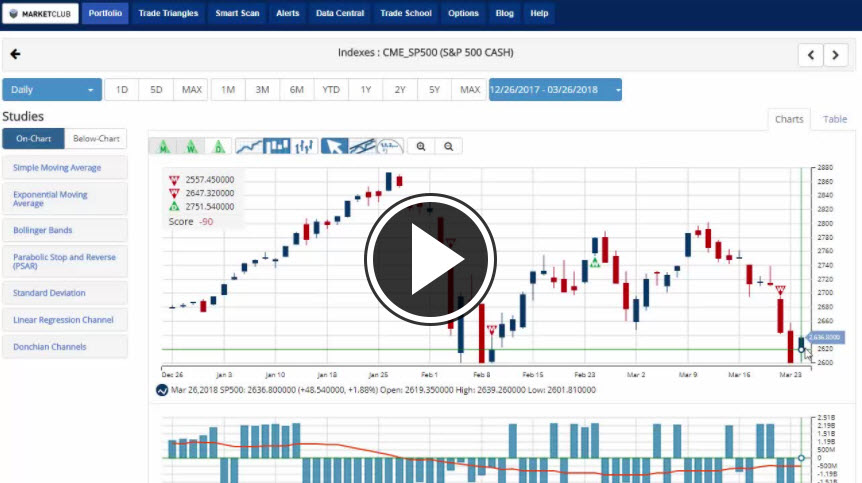Zoom in on the chart
862x483 pixels.
click(421, 146)
